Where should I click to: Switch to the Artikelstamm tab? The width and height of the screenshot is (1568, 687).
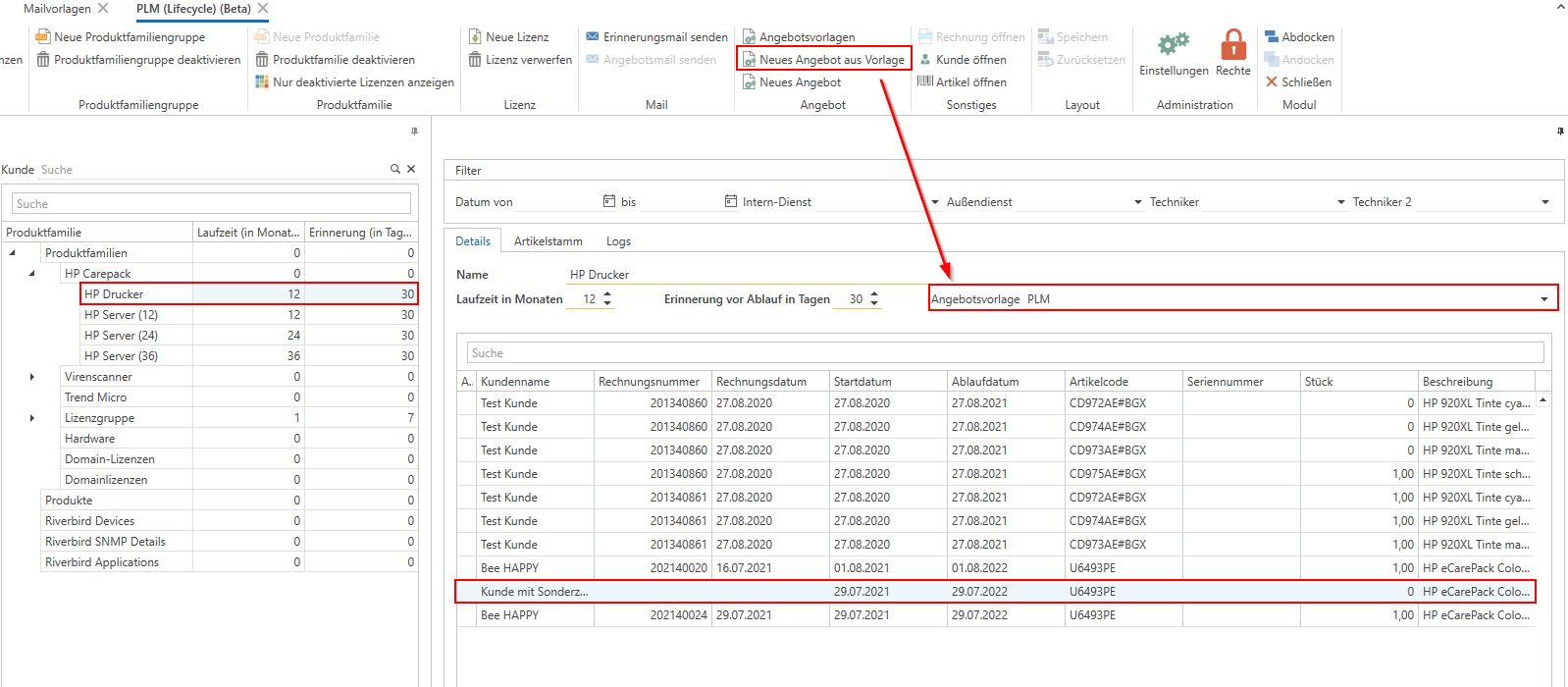click(548, 241)
